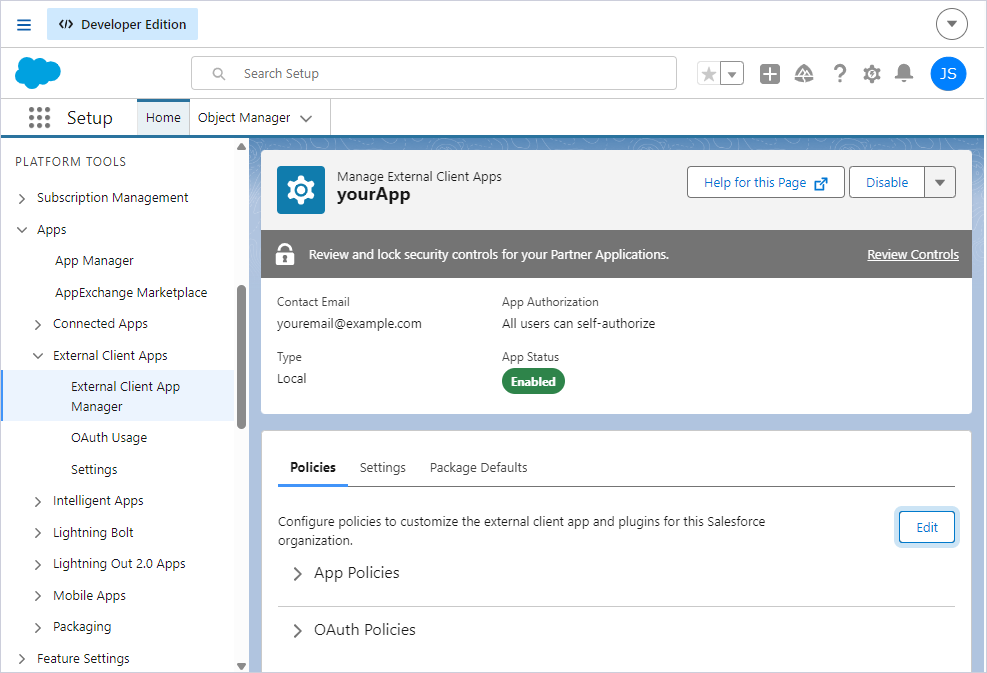Click youremail@example.com contact email
987x673 pixels.
349,324
